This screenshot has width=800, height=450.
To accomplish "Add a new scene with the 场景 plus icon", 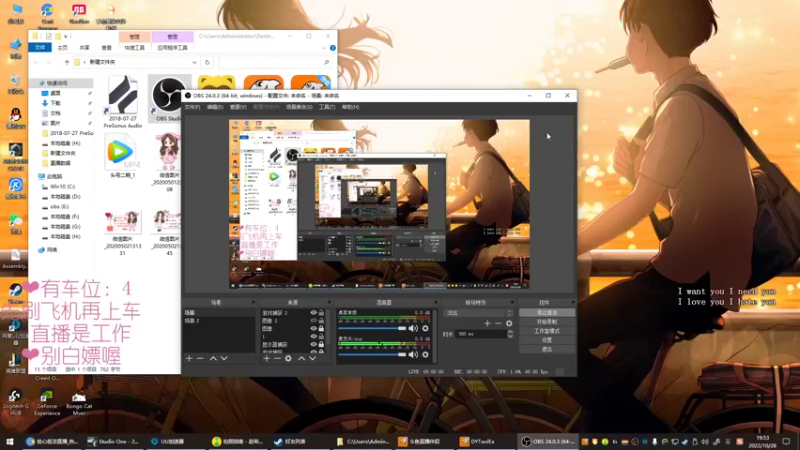I will pos(189,359).
